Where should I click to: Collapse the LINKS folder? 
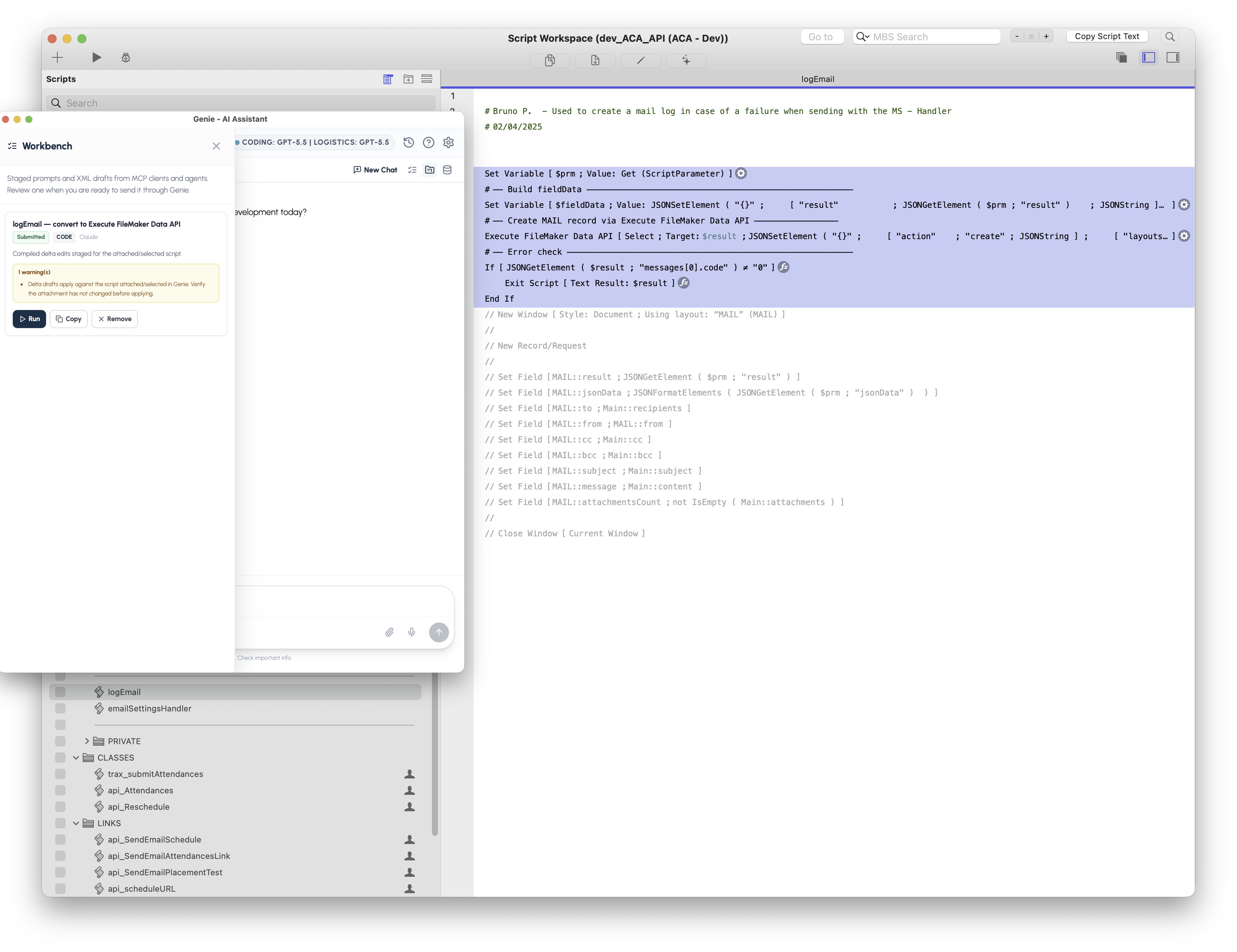76,824
